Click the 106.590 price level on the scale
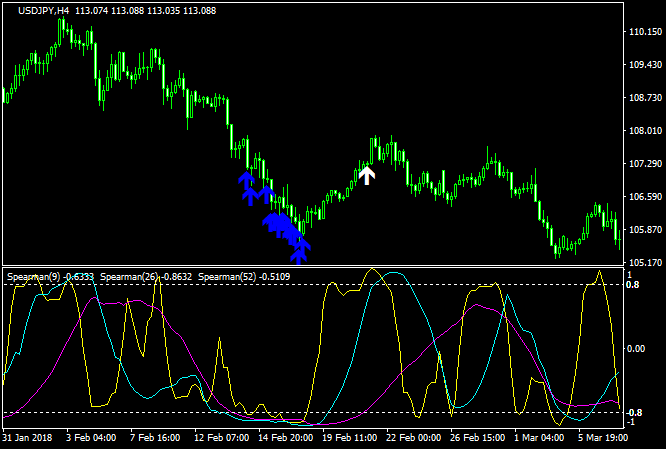The image size is (666, 449). click(x=645, y=197)
